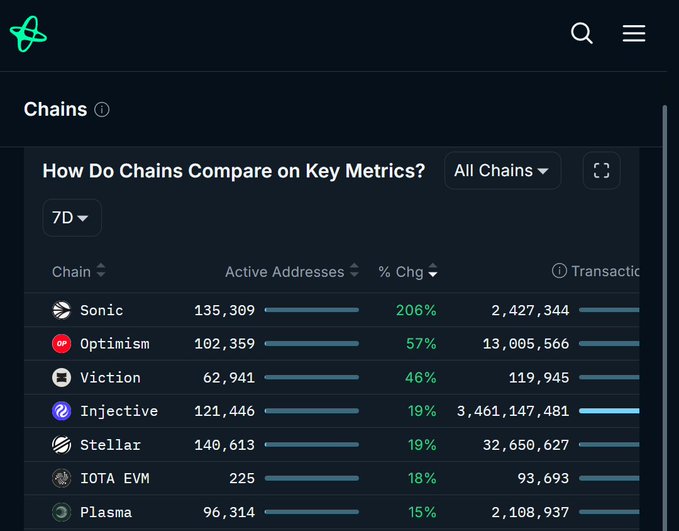This screenshot has height=531, width=679.
Task: Sort by % Chg column
Action: (407, 272)
